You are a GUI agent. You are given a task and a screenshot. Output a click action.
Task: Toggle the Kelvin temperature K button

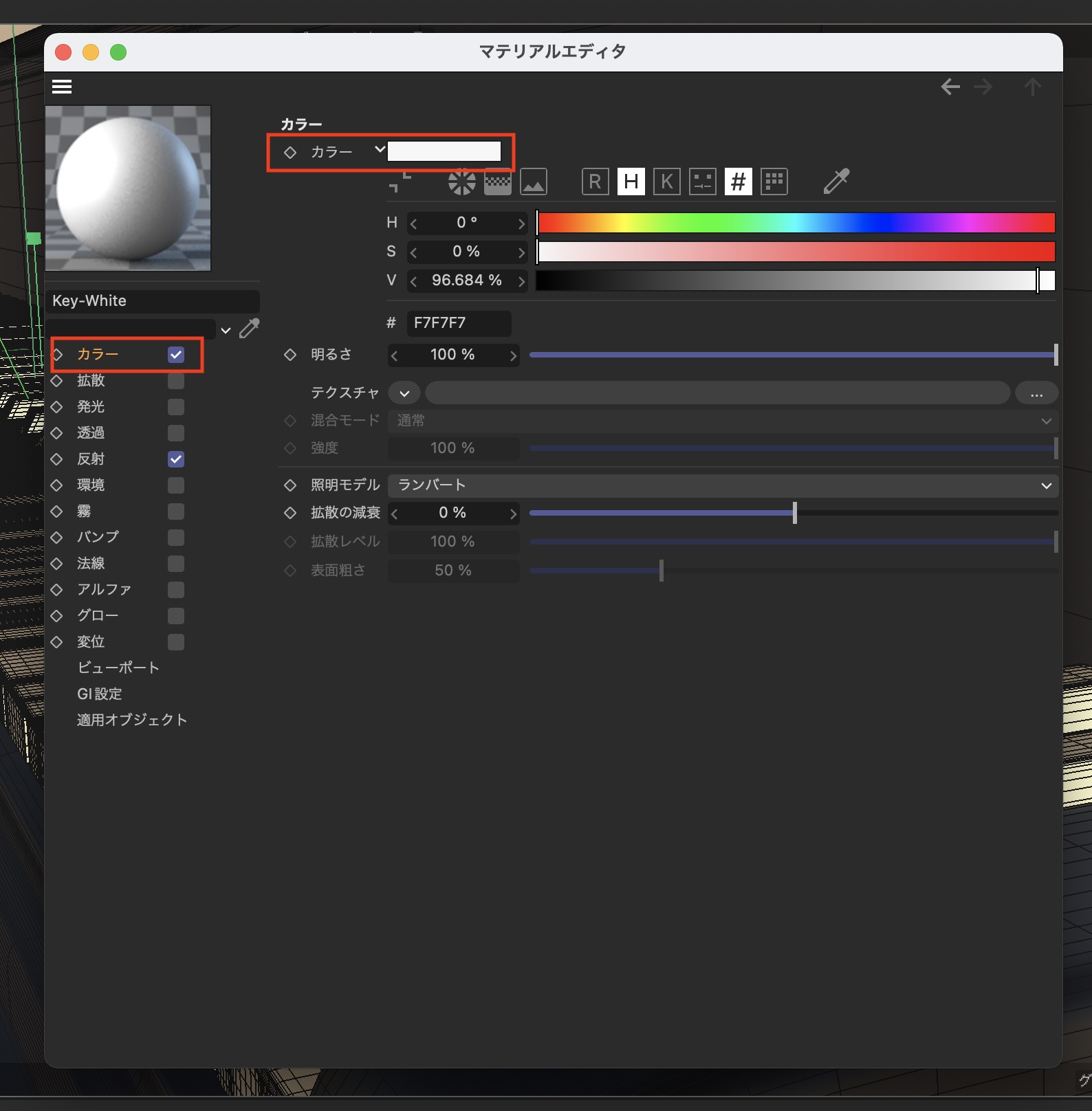666,182
